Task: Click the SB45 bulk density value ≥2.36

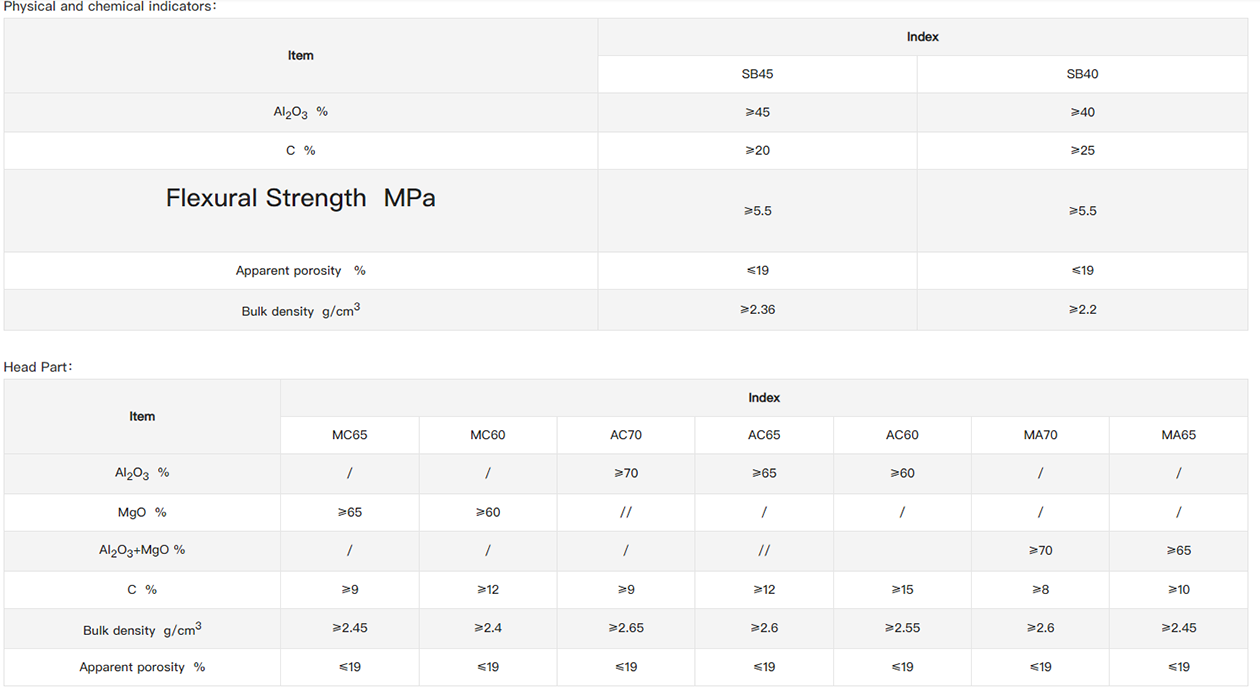Action: coord(757,310)
